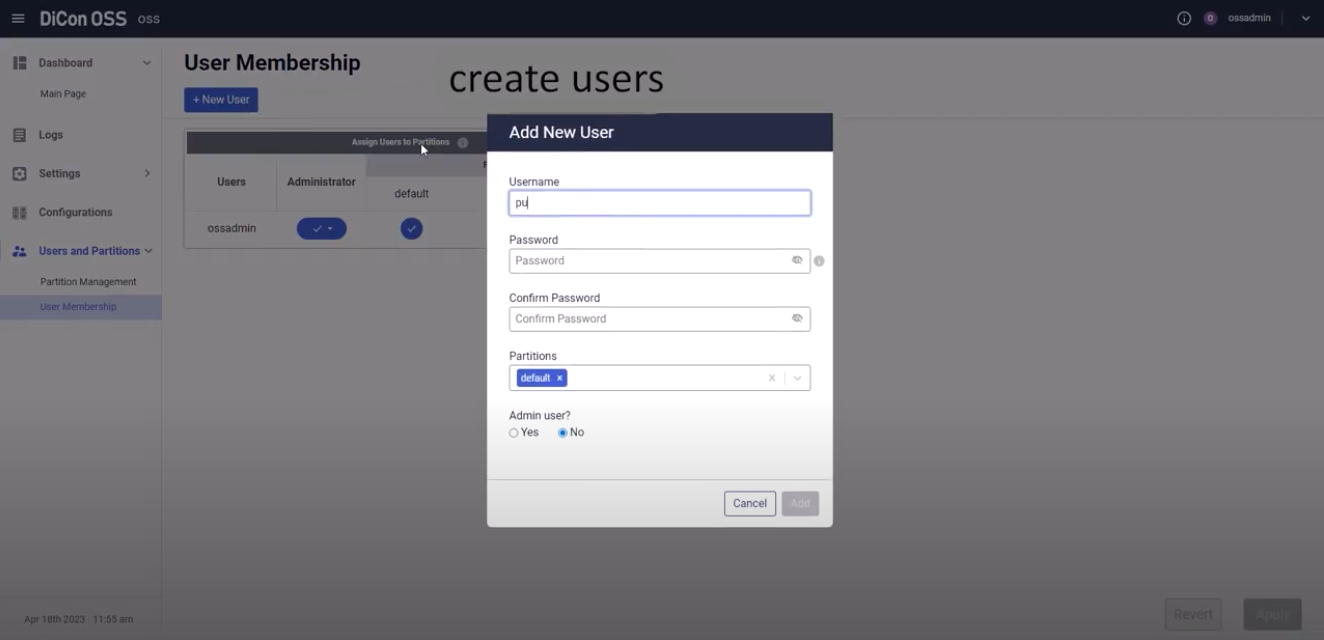Remove the default partition tag

coord(560,378)
